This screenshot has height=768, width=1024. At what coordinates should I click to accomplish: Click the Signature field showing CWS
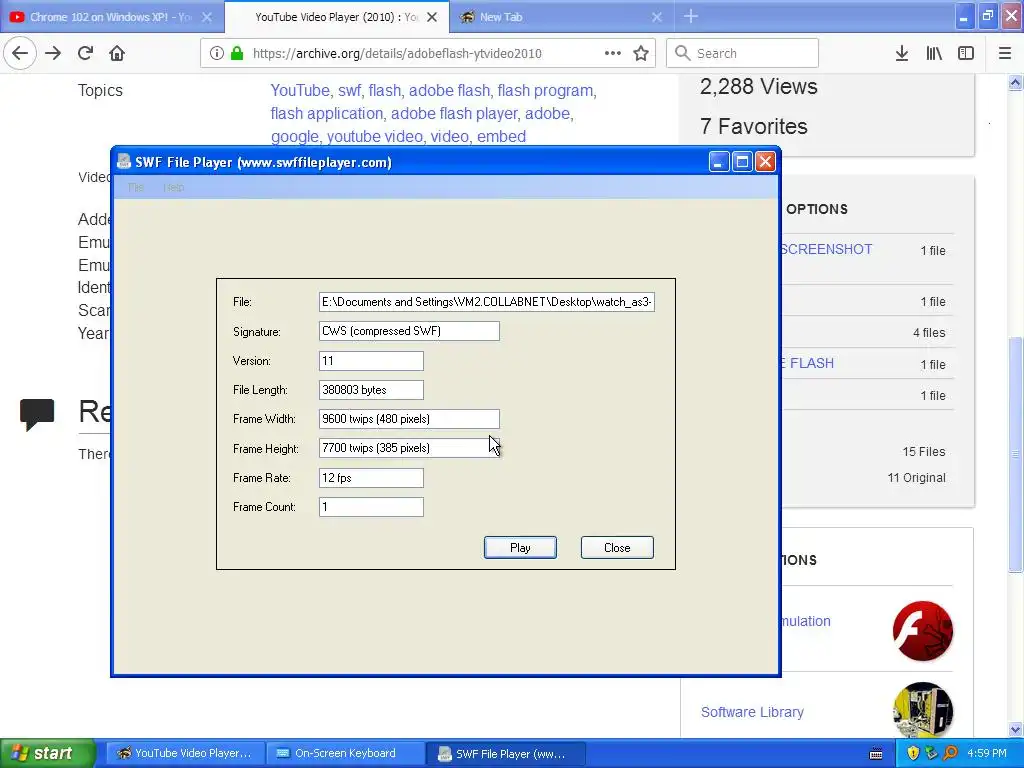(x=409, y=331)
